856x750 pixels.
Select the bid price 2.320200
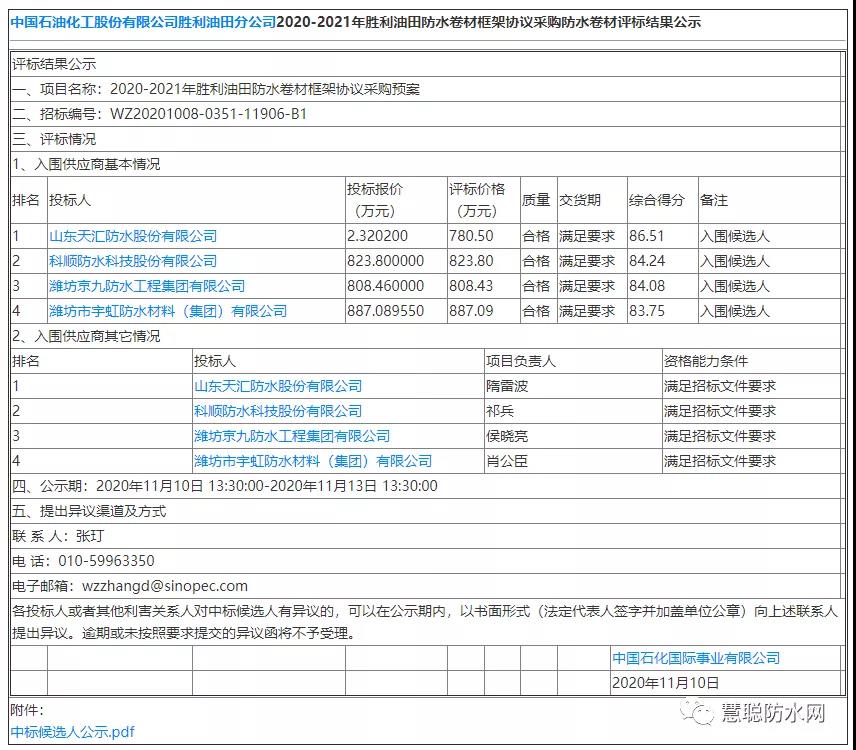(x=377, y=236)
